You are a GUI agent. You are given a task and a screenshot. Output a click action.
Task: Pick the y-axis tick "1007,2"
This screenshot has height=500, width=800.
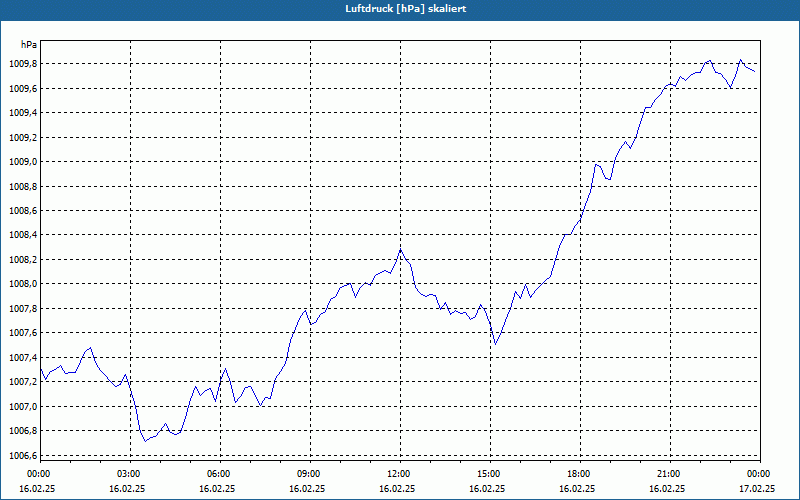(23, 382)
